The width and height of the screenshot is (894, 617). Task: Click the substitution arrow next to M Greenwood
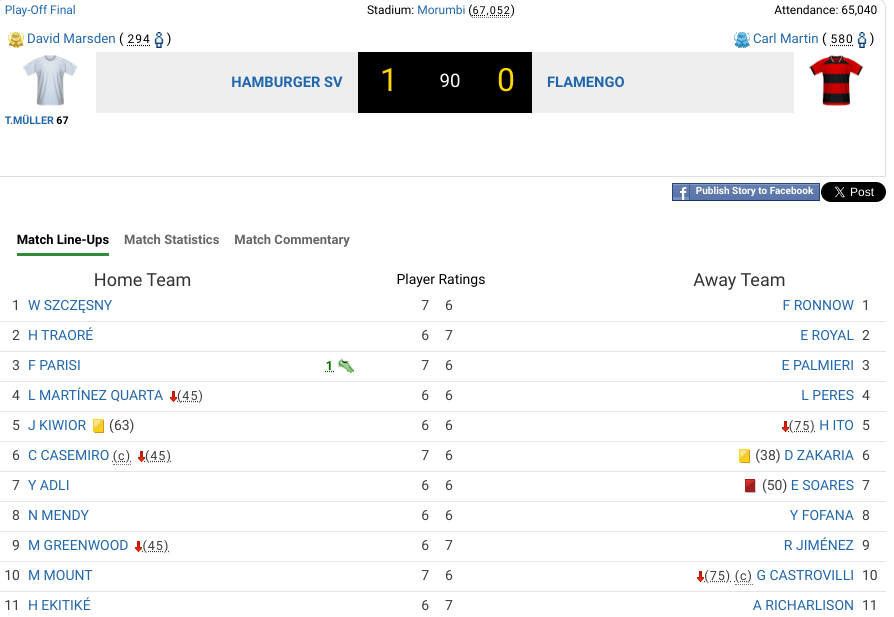click(138, 546)
